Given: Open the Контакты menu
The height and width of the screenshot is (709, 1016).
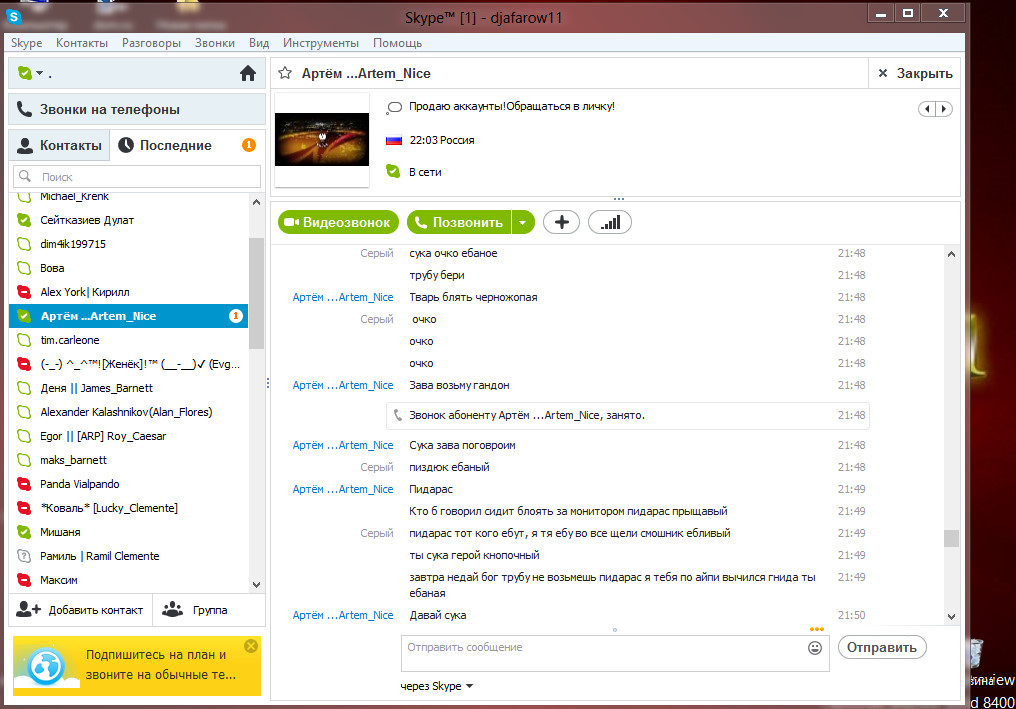Looking at the screenshot, I should pyautogui.click(x=82, y=43).
